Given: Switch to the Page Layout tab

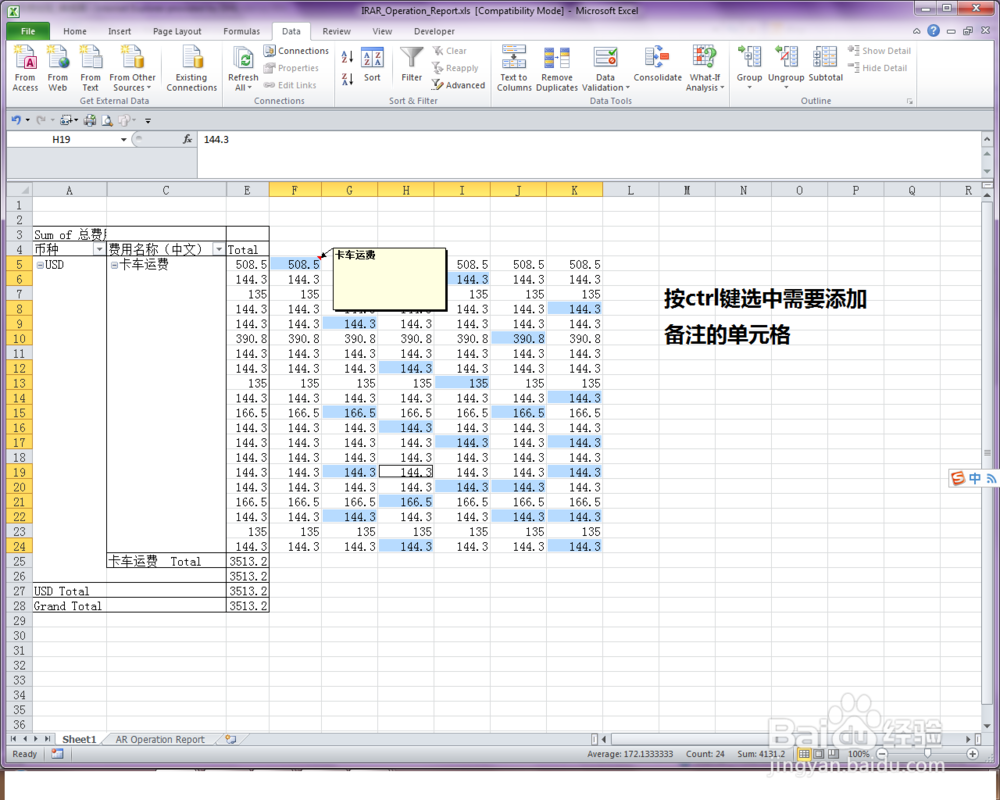Looking at the screenshot, I should pos(177,31).
